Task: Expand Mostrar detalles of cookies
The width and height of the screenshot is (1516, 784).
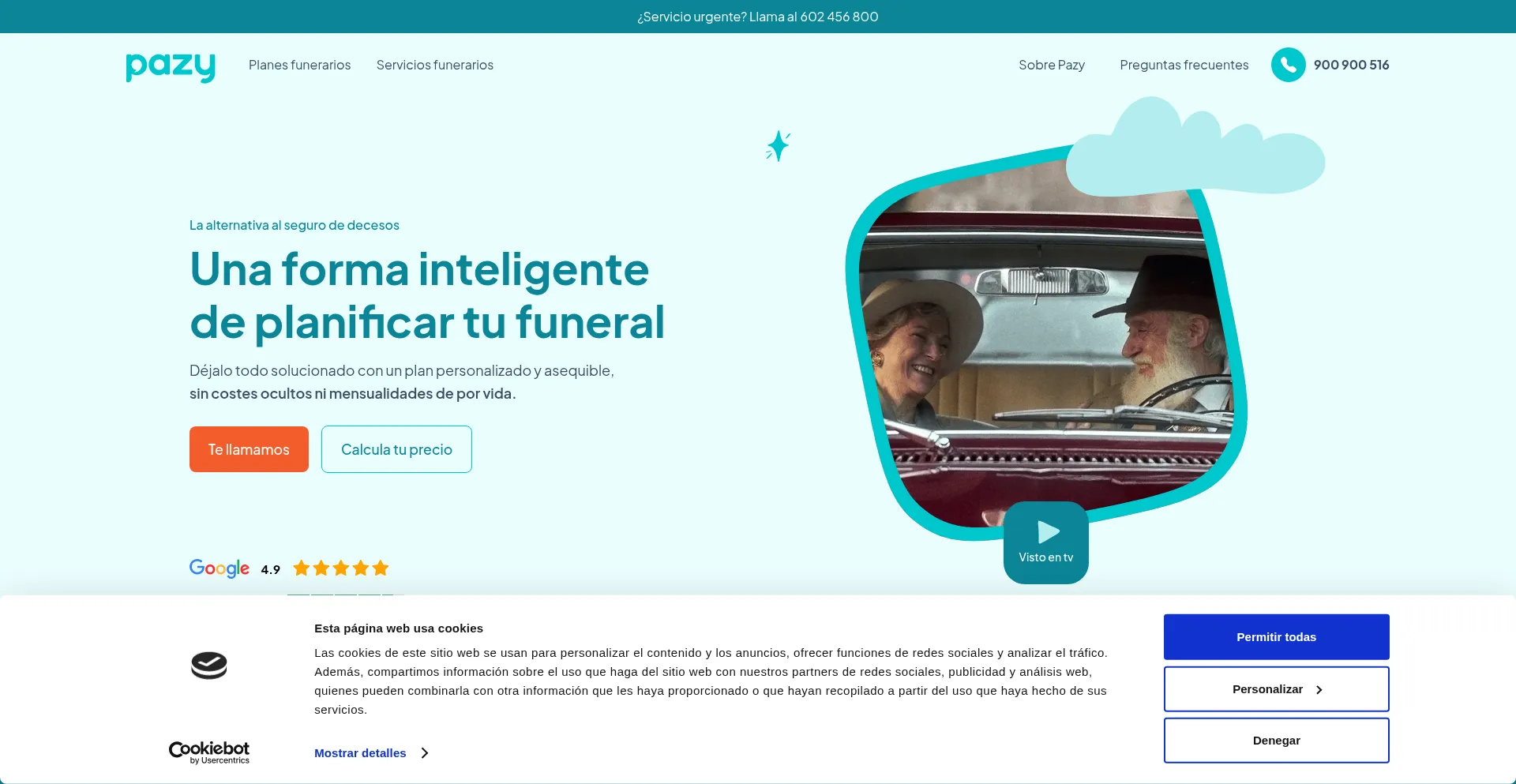Action: coord(360,753)
